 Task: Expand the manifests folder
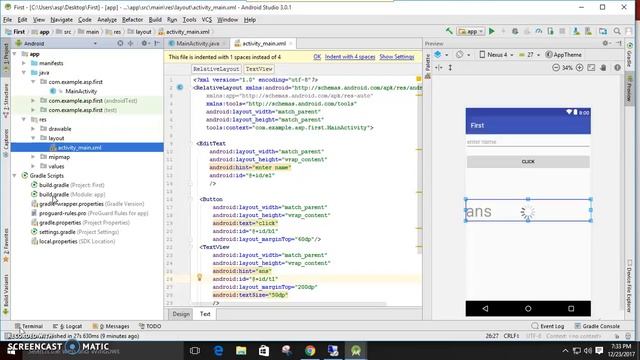(x=24, y=63)
